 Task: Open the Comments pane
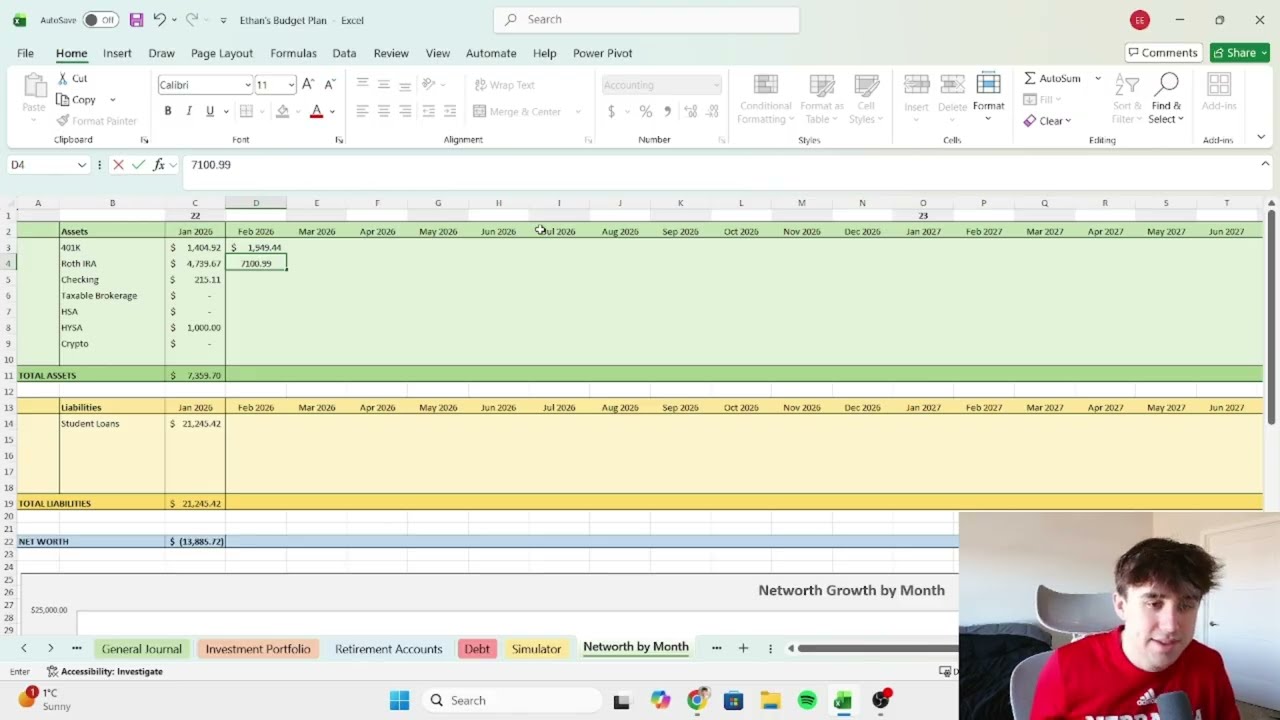pos(1162,53)
